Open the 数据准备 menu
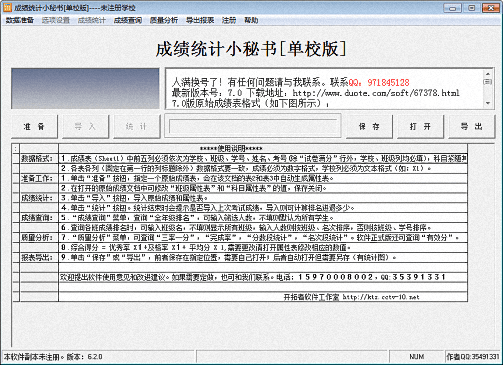This screenshot has height=365, width=503. (x=20, y=20)
